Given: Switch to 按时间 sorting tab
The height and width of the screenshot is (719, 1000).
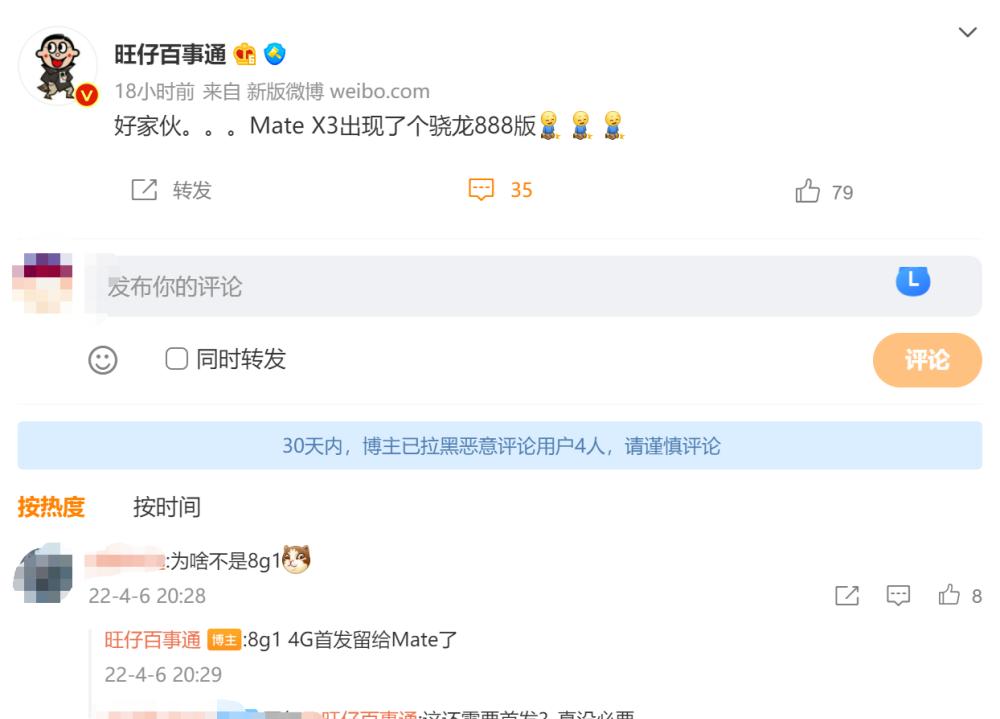Looking at the screenshot, I should point(167,507).
